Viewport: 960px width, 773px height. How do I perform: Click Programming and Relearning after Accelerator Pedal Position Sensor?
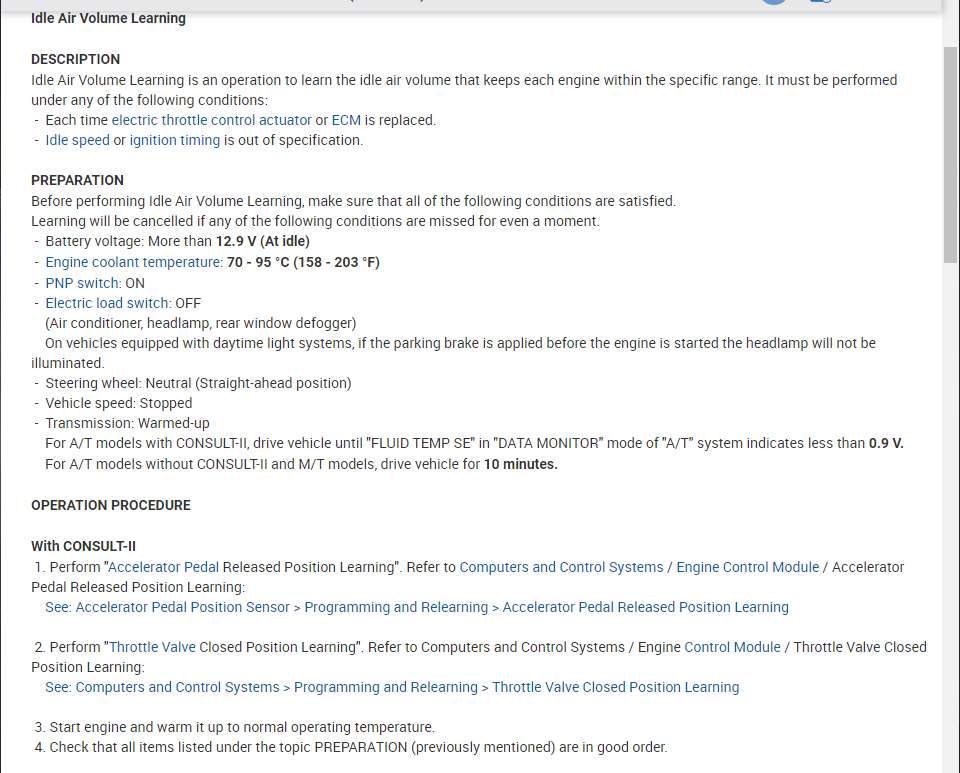pos(396,607)
